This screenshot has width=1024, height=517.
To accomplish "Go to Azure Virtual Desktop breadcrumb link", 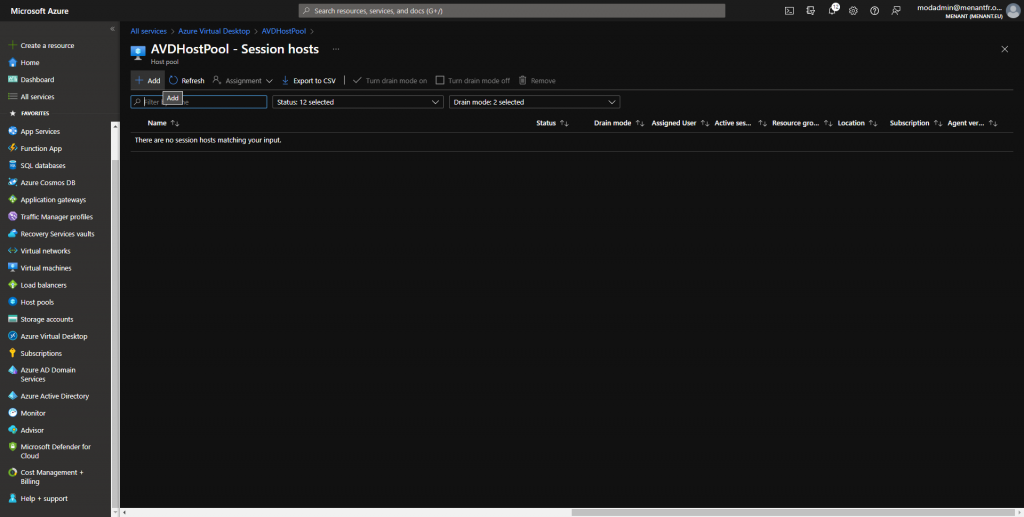I will pos(215,31).
